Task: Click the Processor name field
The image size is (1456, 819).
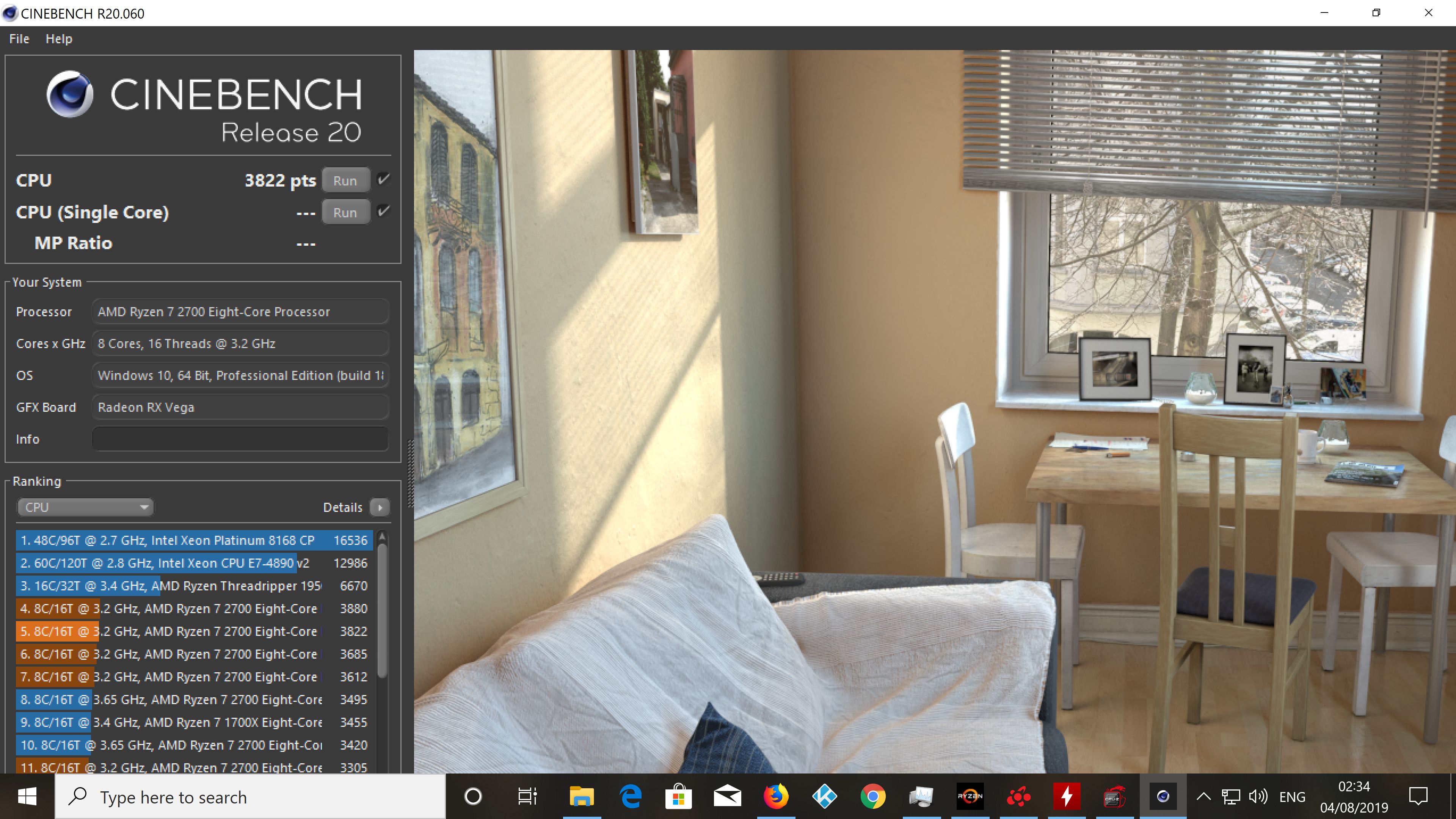Action: [240, 312]
